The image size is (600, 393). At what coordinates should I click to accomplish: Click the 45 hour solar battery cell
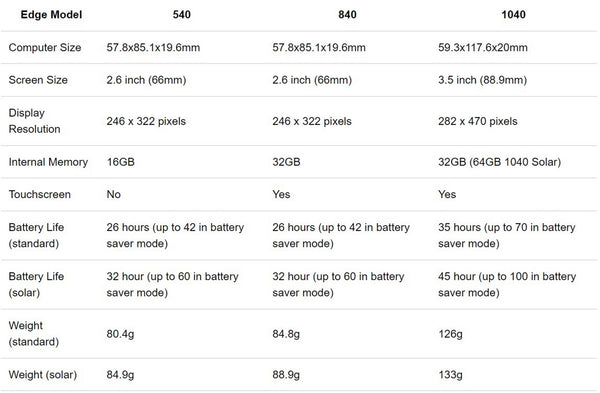coord(507,284)
